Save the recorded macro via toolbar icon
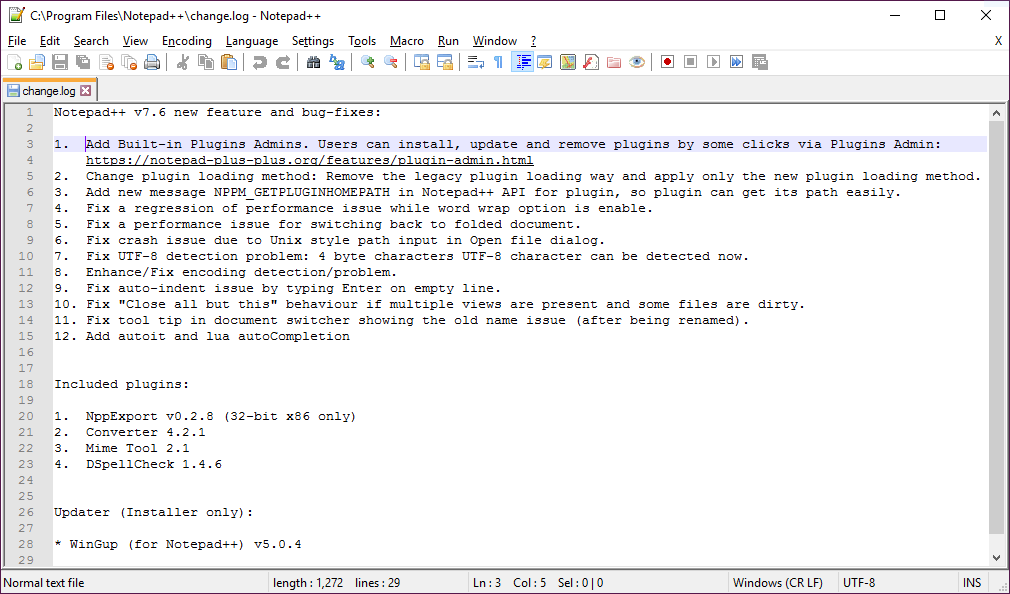Image resolution: width=1010 pixels, height=594 pixels. click(x=760, y=62)
